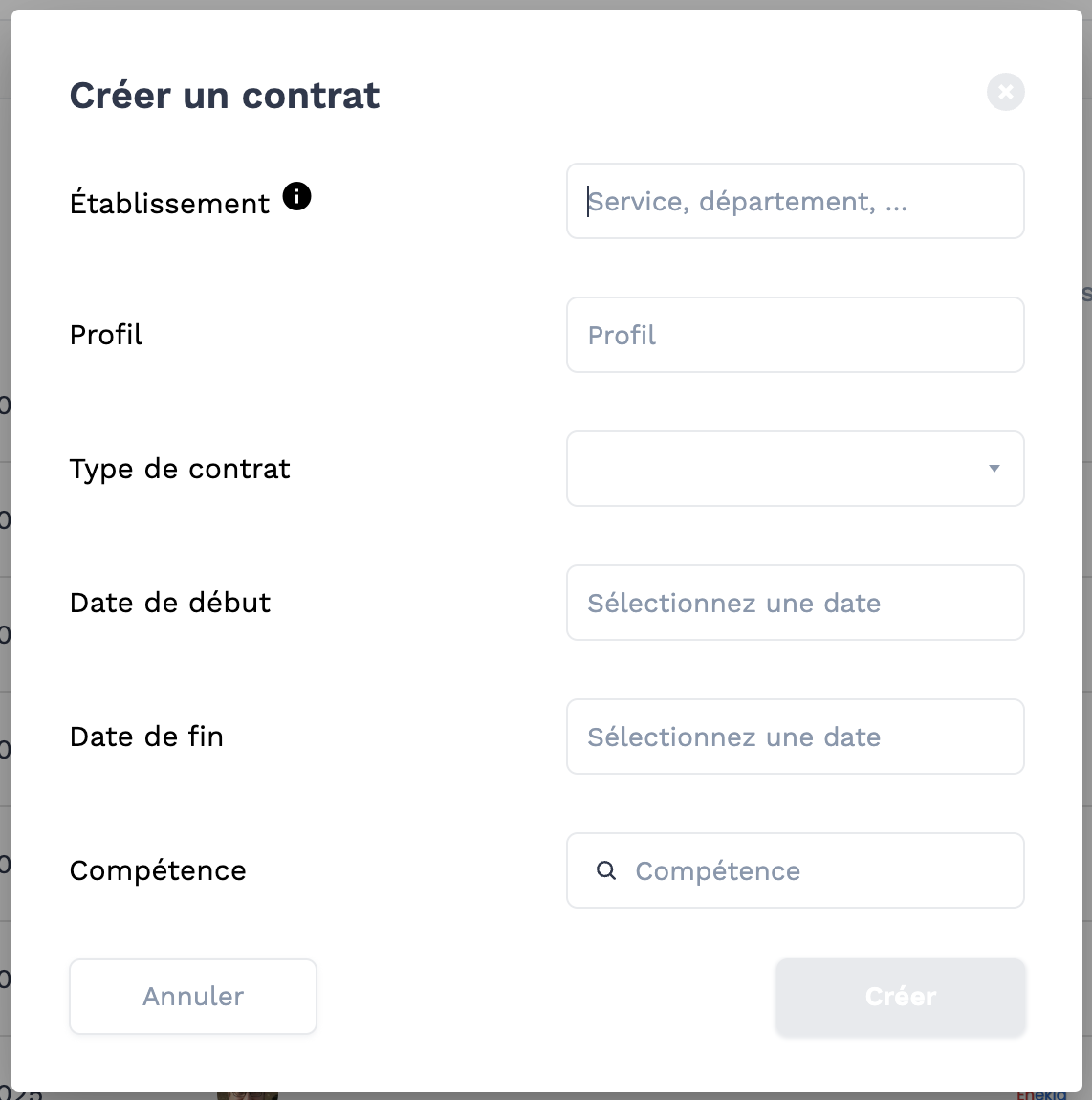Click into the Profil text field
The height and width of the screenshot is (1100, 1092).
[x=796, y=336]
